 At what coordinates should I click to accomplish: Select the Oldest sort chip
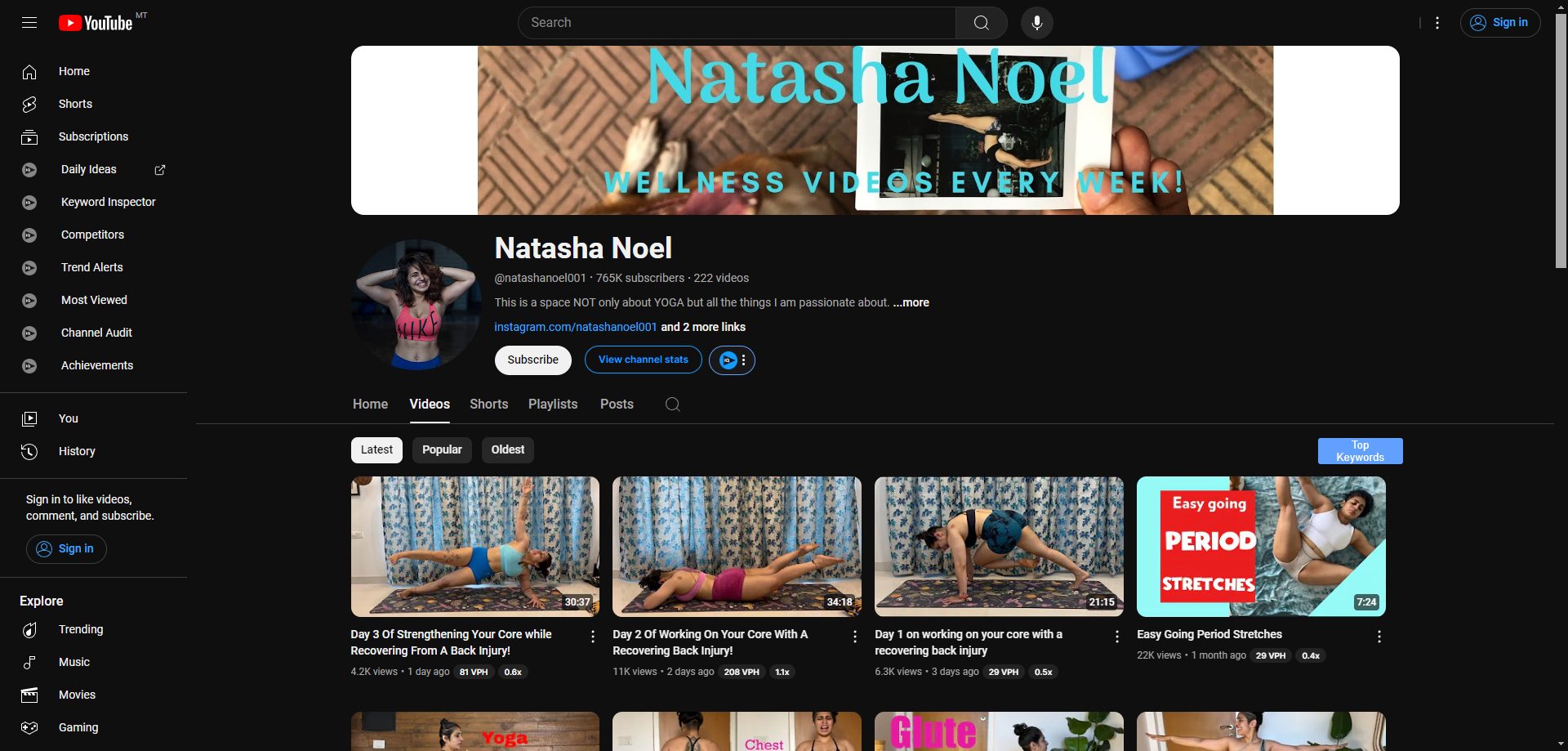click(508, 450)
